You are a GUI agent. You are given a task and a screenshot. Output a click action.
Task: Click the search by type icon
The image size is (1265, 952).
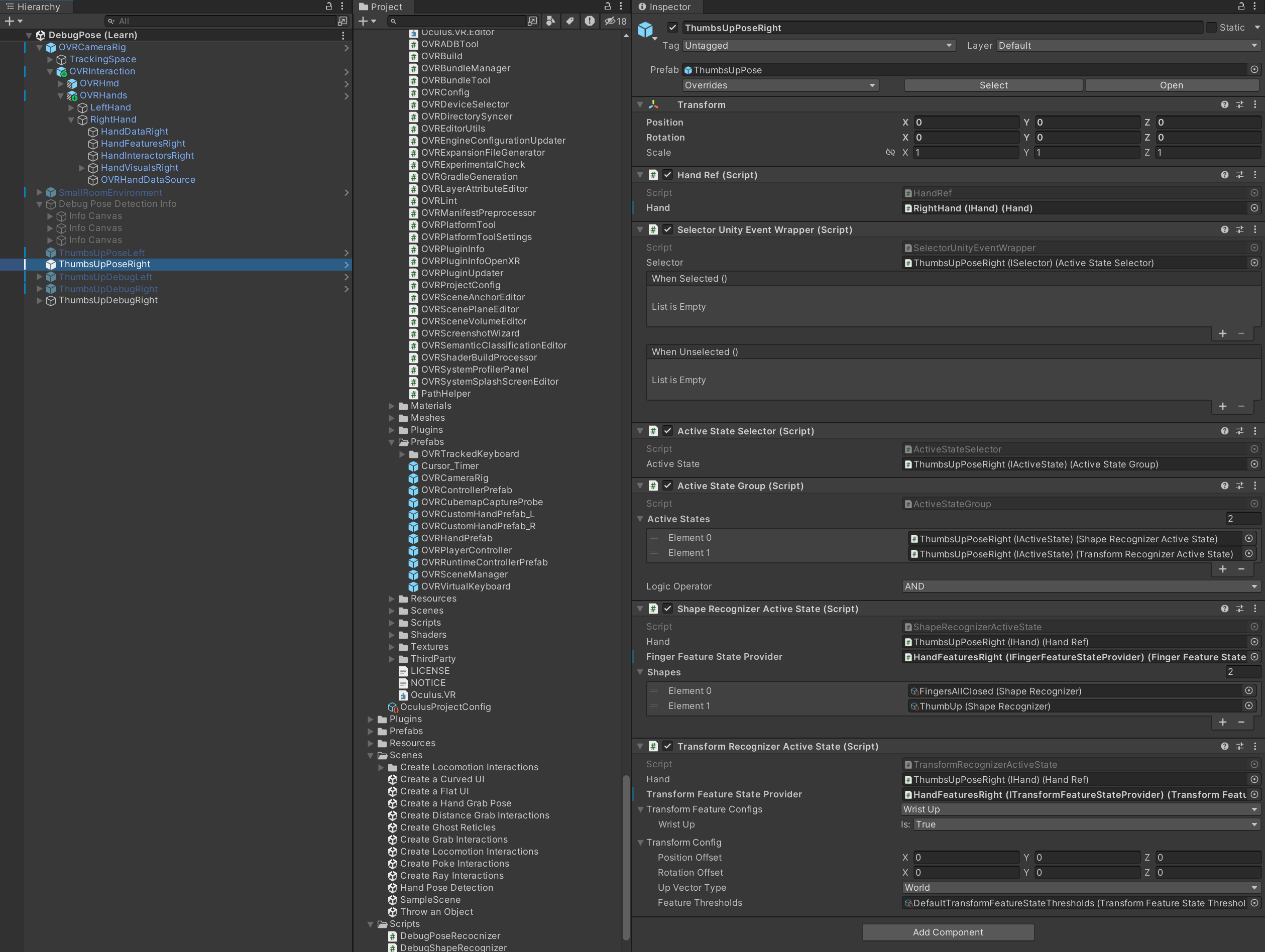pos(551,21)
